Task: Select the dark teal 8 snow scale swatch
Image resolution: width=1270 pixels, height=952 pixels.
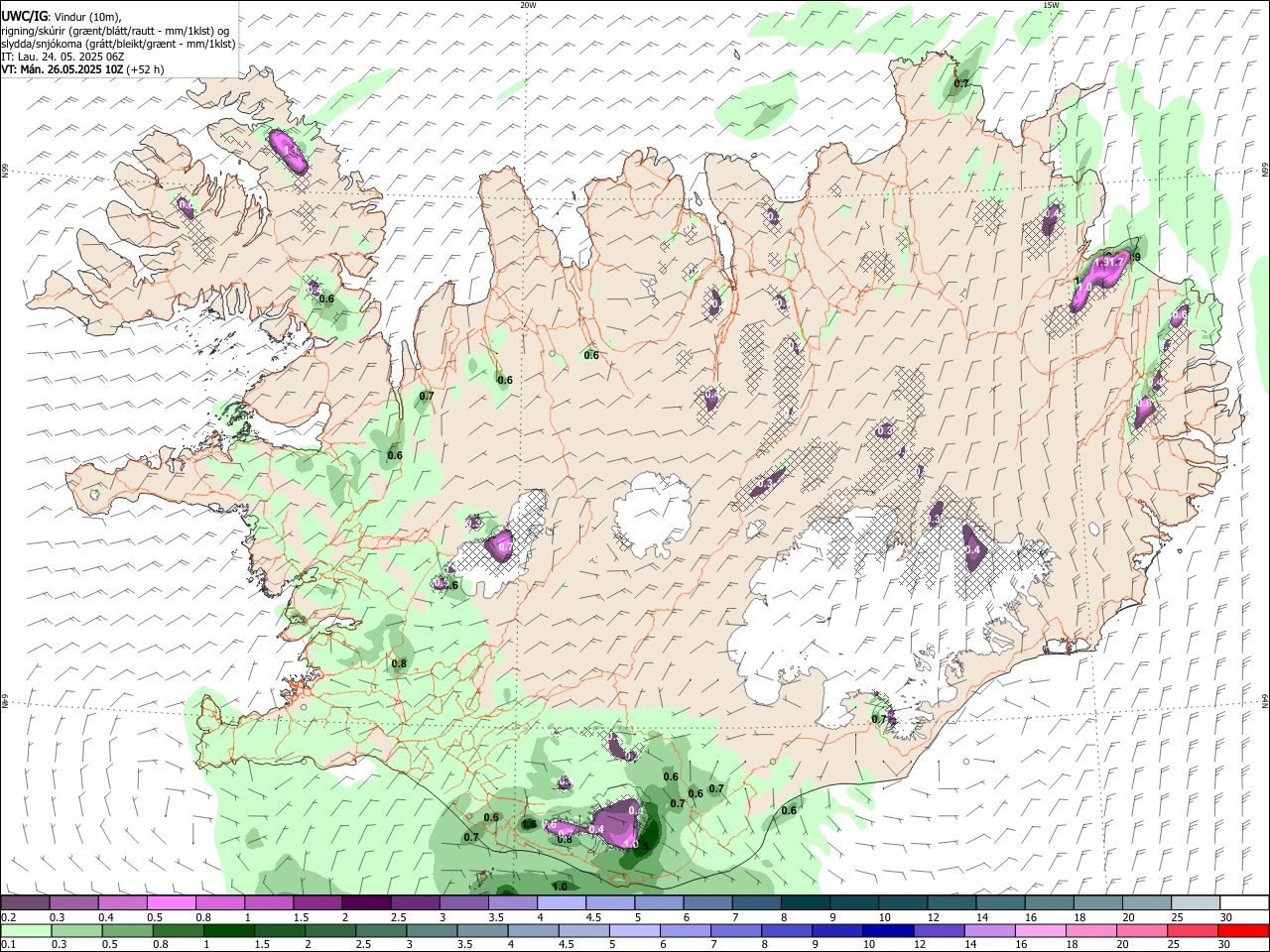Action: point(804,903)
